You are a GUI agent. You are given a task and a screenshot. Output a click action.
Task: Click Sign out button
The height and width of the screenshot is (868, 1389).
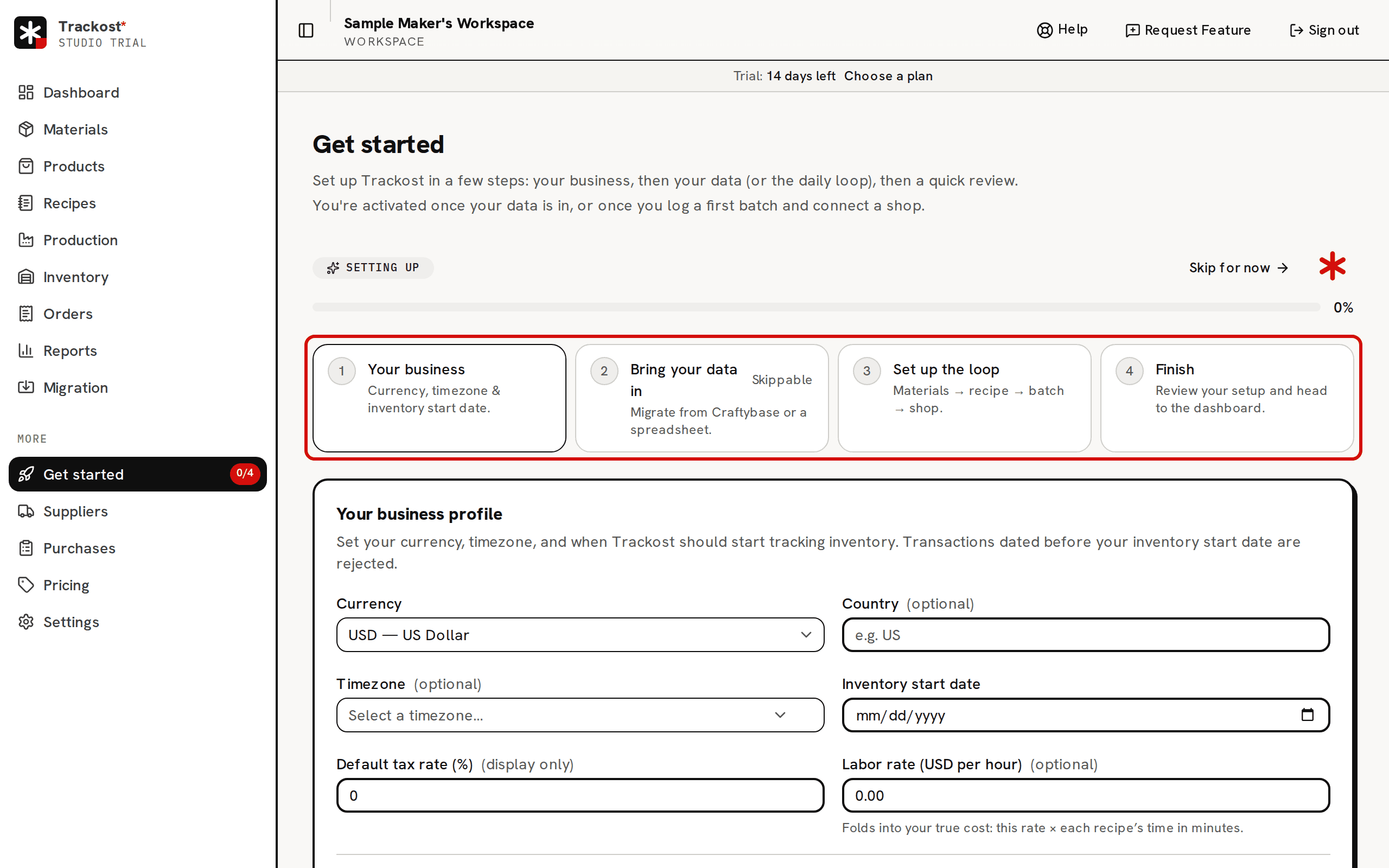(1324, 30)
